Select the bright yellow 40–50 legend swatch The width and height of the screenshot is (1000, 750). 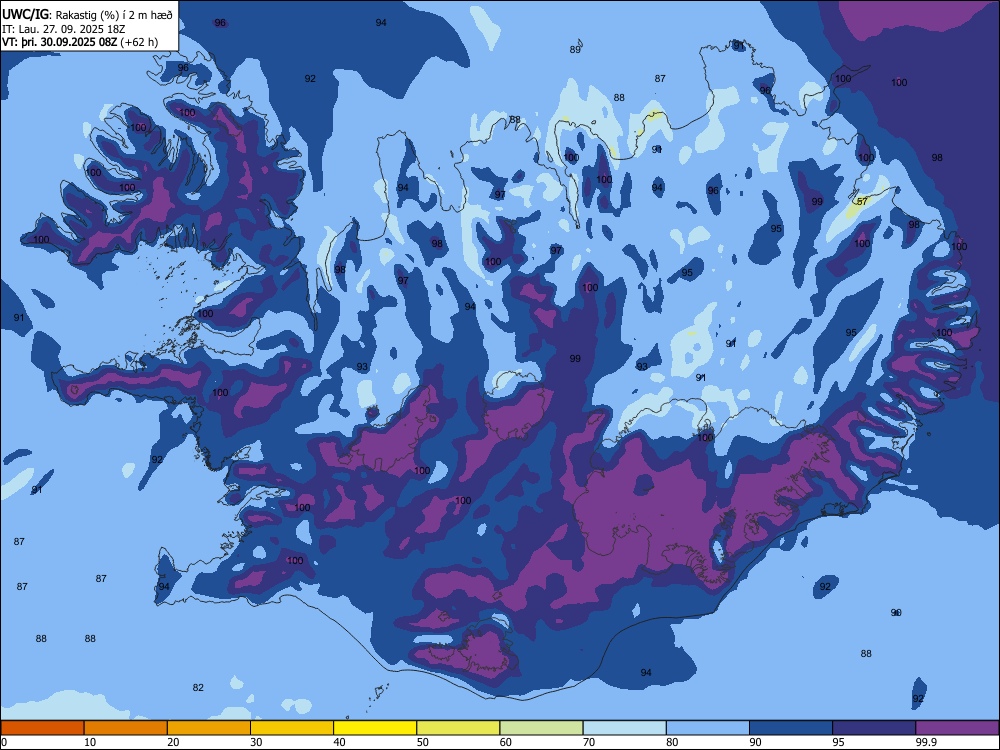click(x=375, y=728)
